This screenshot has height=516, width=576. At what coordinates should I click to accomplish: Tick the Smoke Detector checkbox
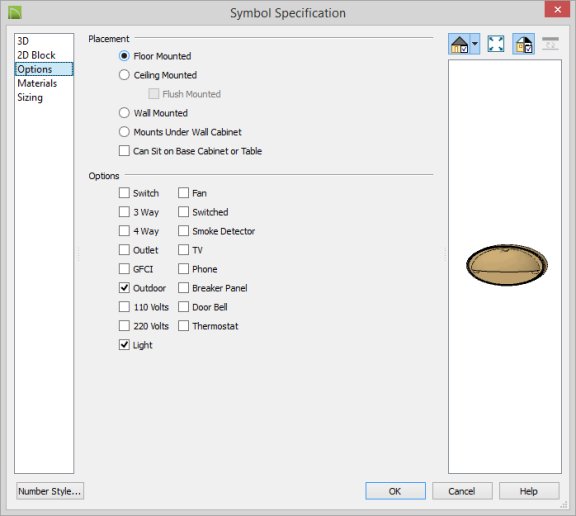click(183, 231)
